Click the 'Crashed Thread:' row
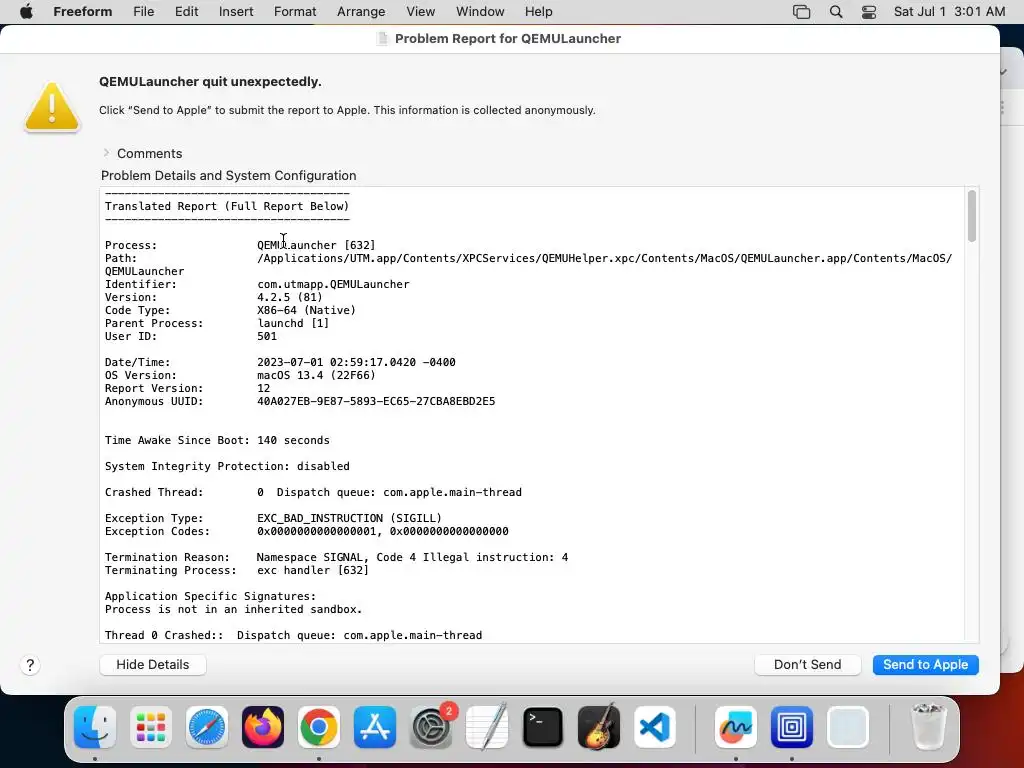1024x768 pixels. pyautogui.click(x=313, y=492)
